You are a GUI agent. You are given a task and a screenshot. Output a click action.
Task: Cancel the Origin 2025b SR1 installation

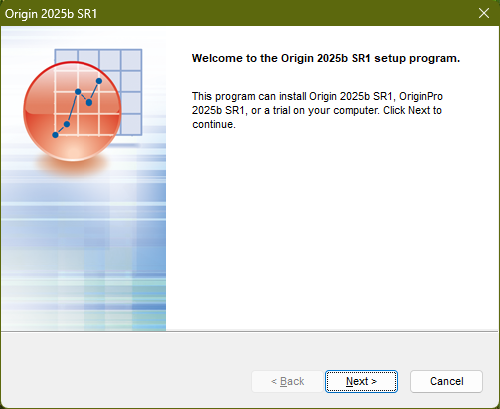(x=446, y=381)
